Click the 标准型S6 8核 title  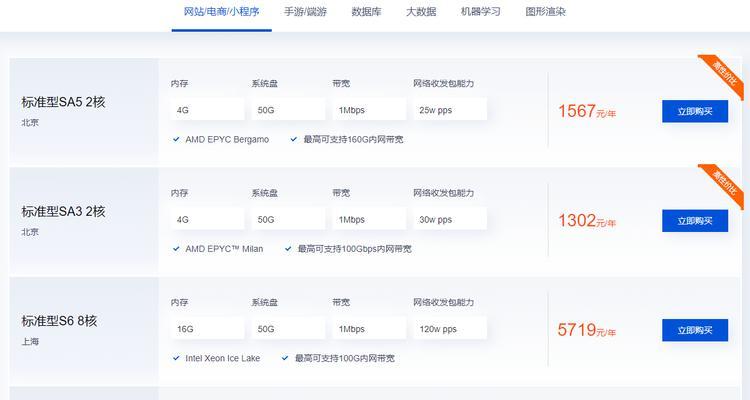[x=59, y=321]
